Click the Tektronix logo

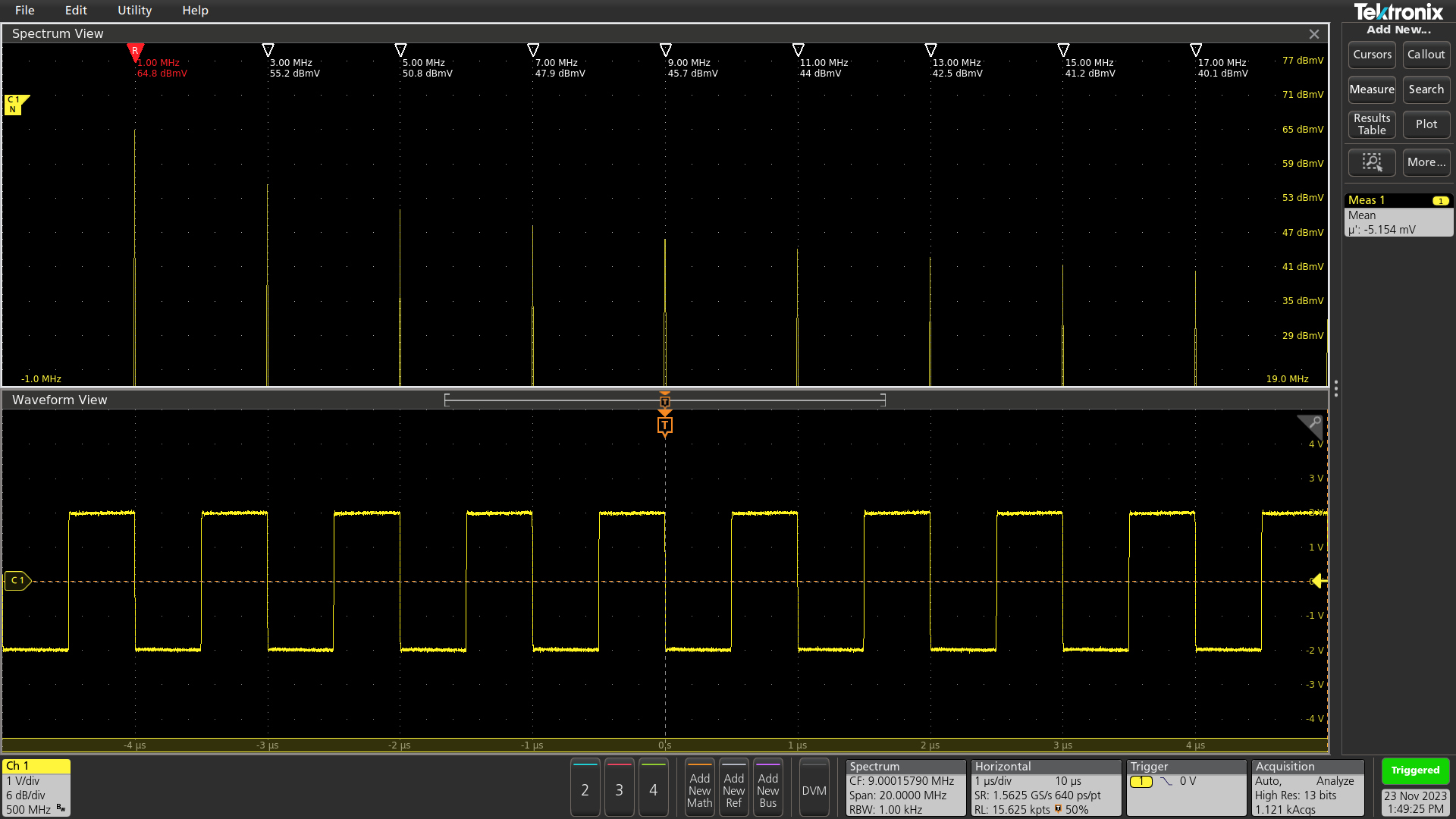point(1398,11)
